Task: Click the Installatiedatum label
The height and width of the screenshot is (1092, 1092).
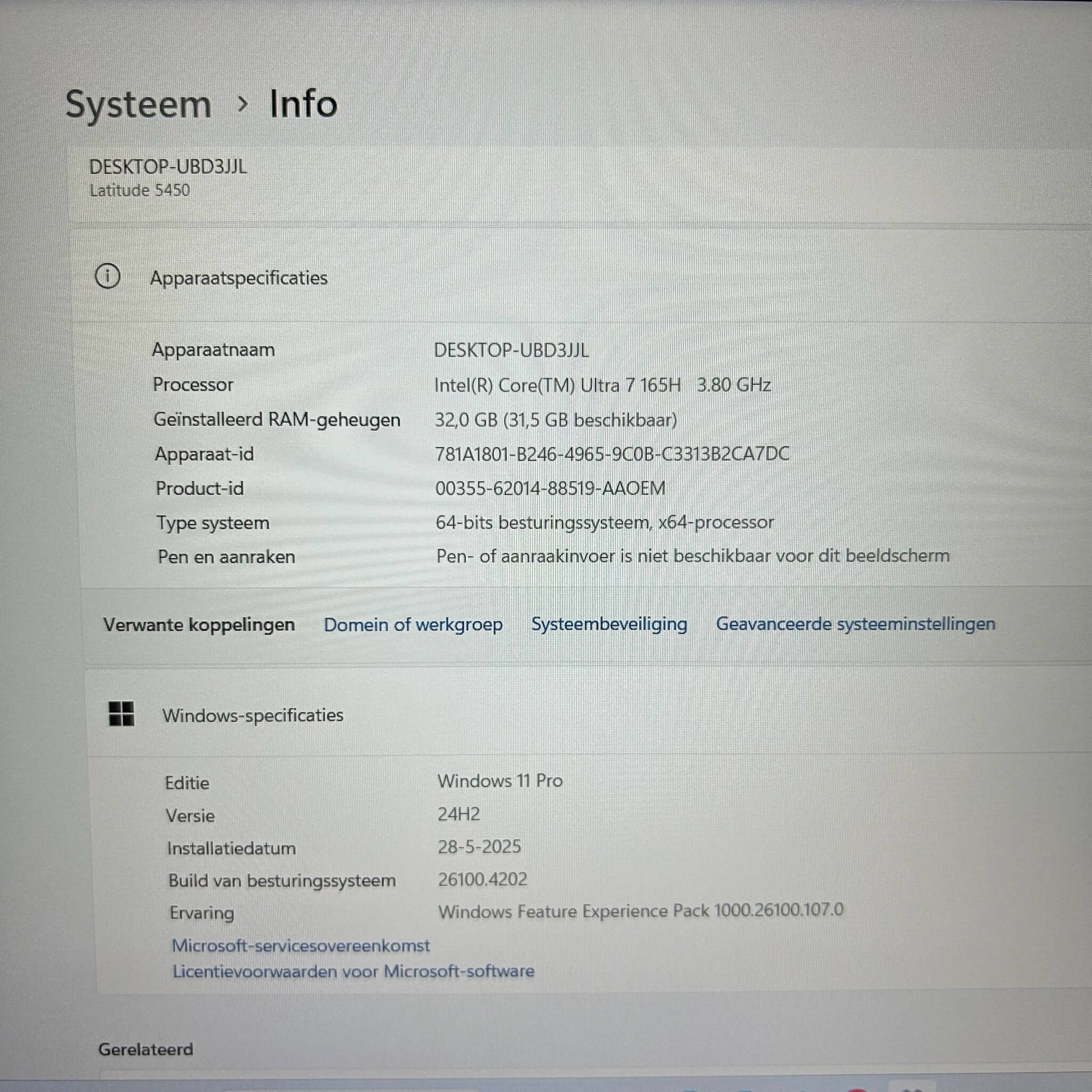Action: coord(231,848)
